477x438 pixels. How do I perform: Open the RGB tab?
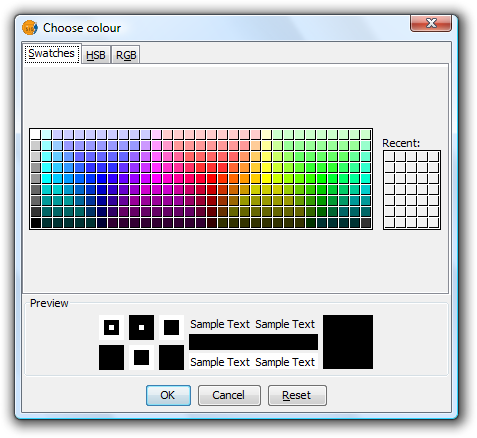[126, 55]
